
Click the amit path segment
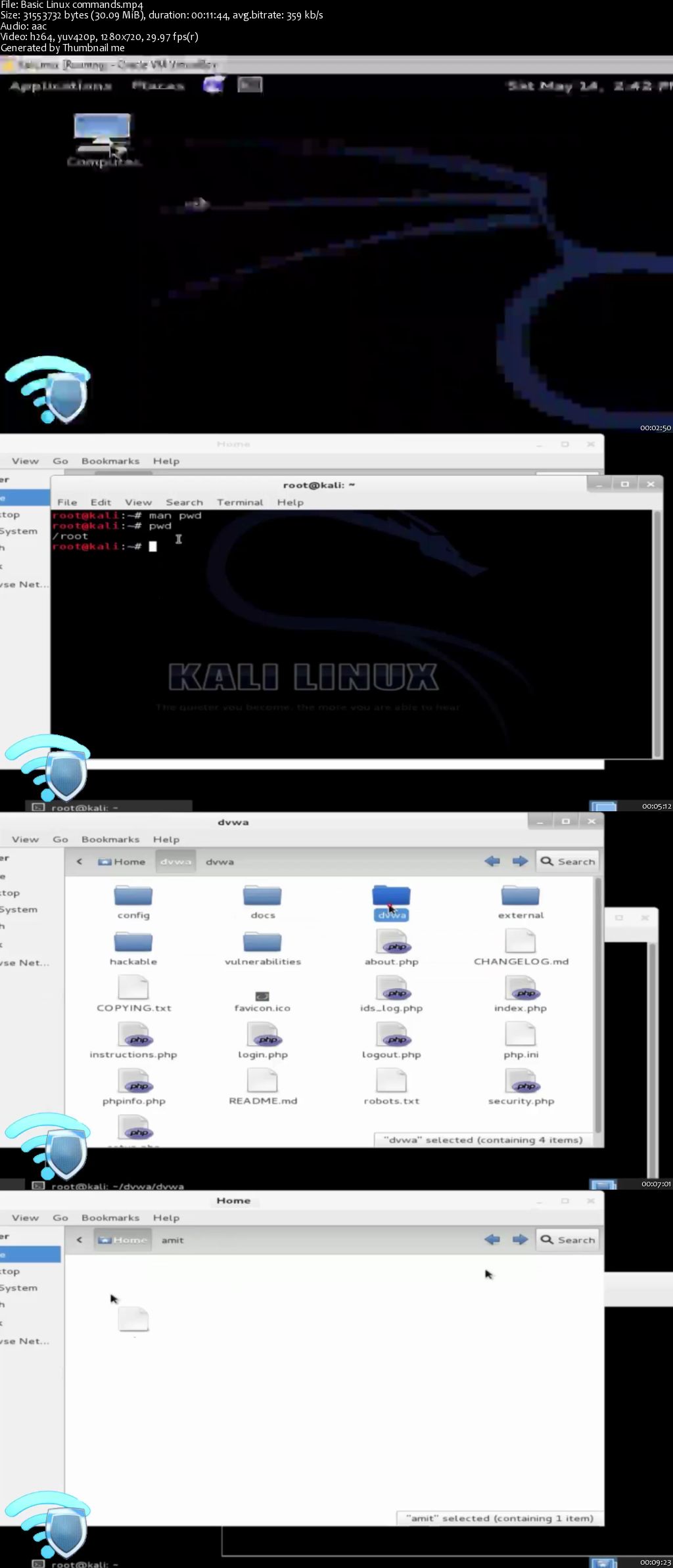tap(173, 1240)
